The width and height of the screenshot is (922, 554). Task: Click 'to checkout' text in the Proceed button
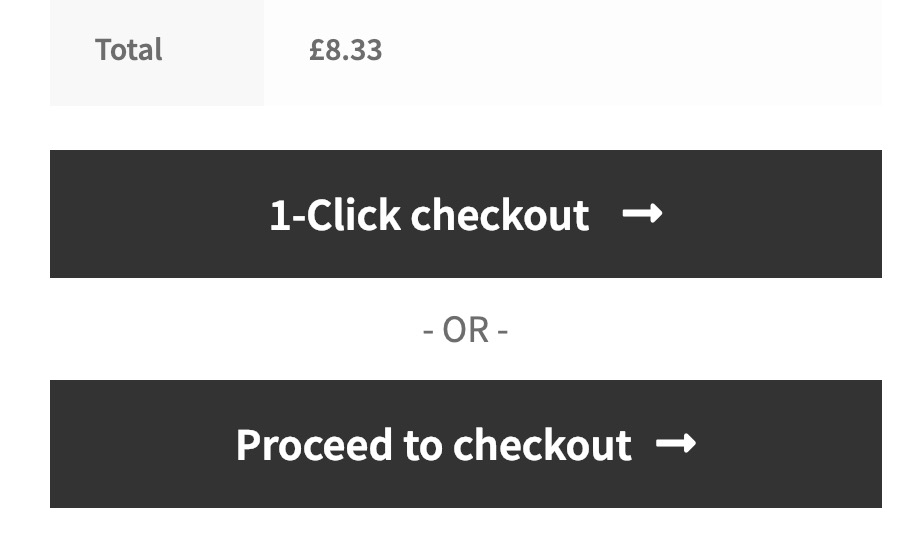pos(517,445)
